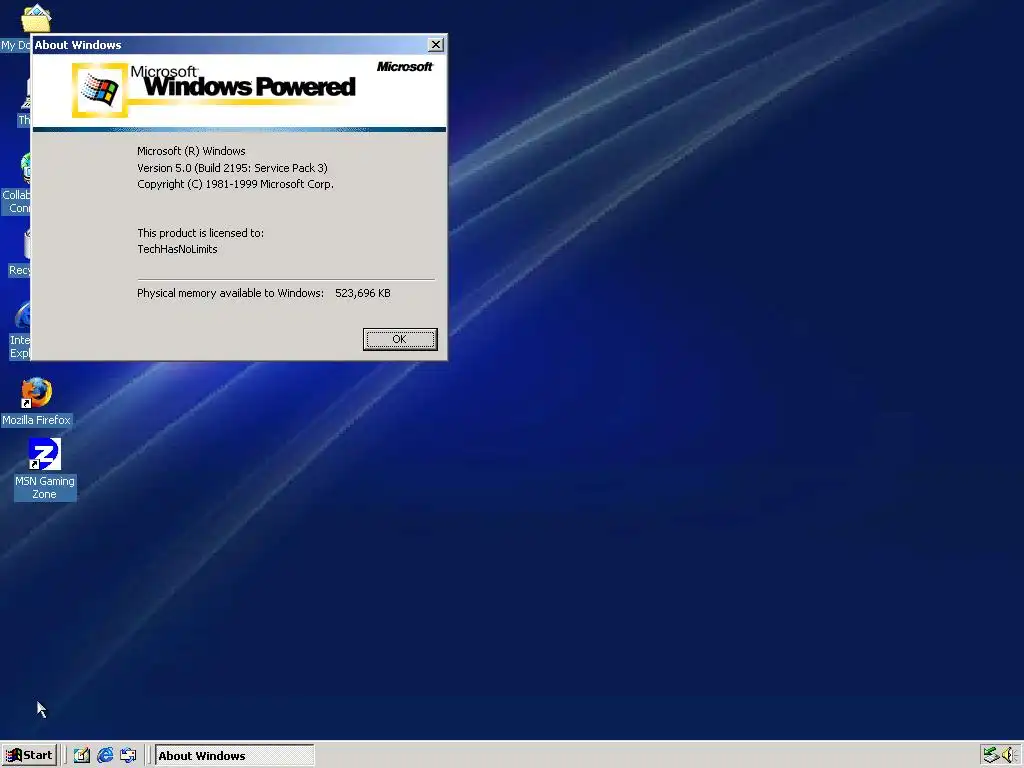Select the My Documents folder icon
Viewport: 1024px width, 768px height.
coord(36,18)
